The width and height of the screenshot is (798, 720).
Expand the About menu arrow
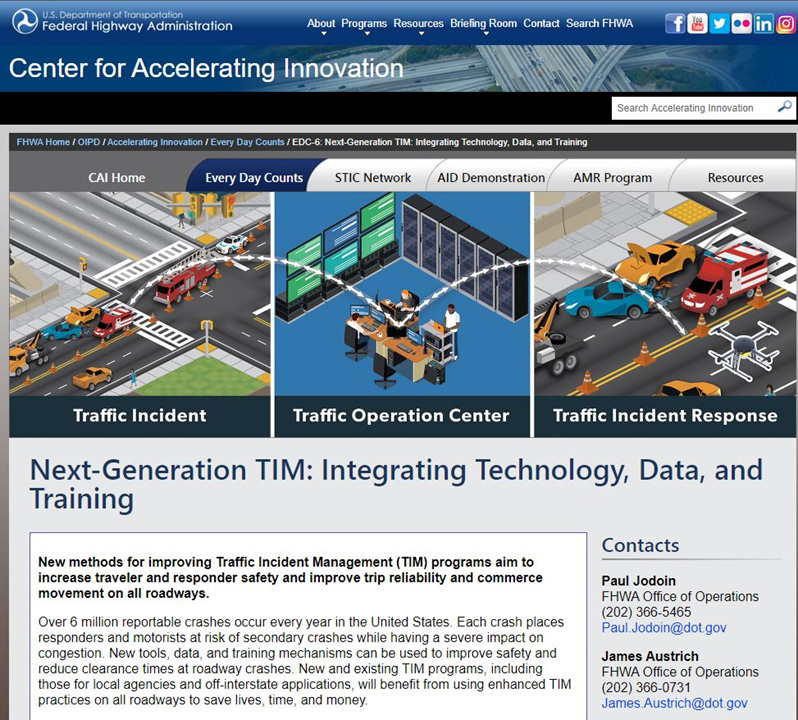click(324, 34)
